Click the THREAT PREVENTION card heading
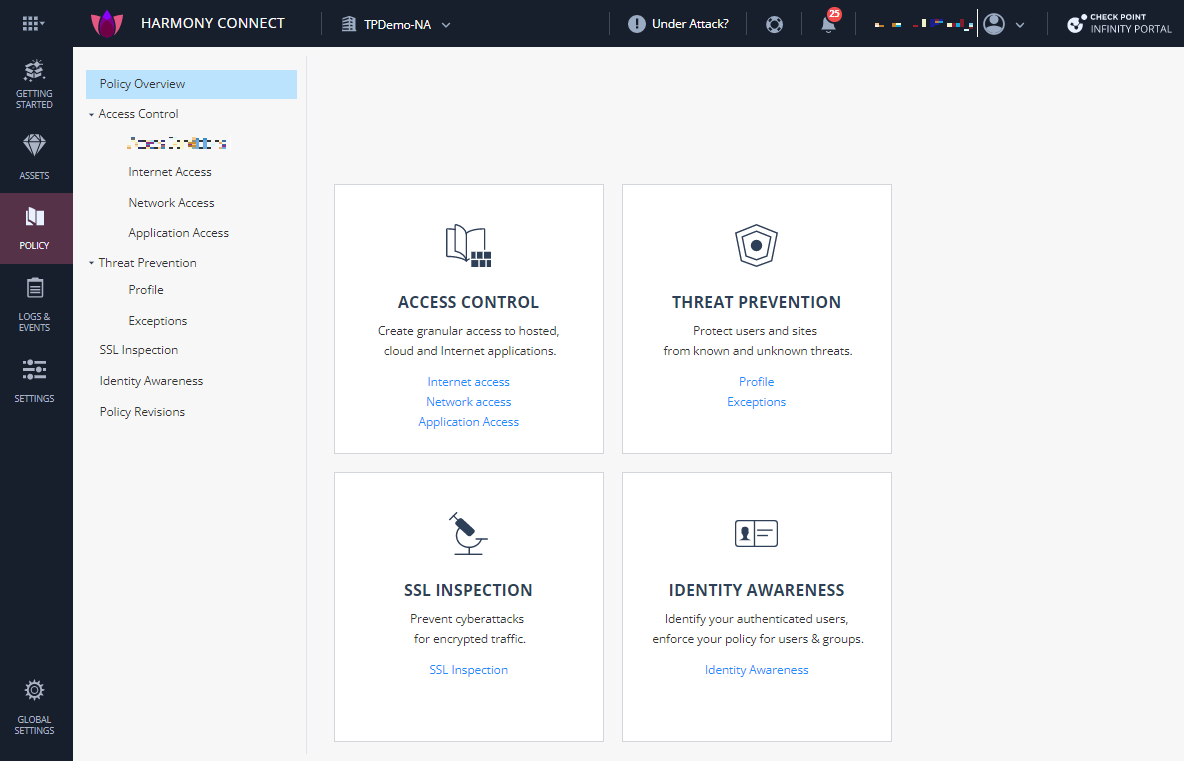The height and width of the screenshot is (761, 1184). (x=757, y=302)
